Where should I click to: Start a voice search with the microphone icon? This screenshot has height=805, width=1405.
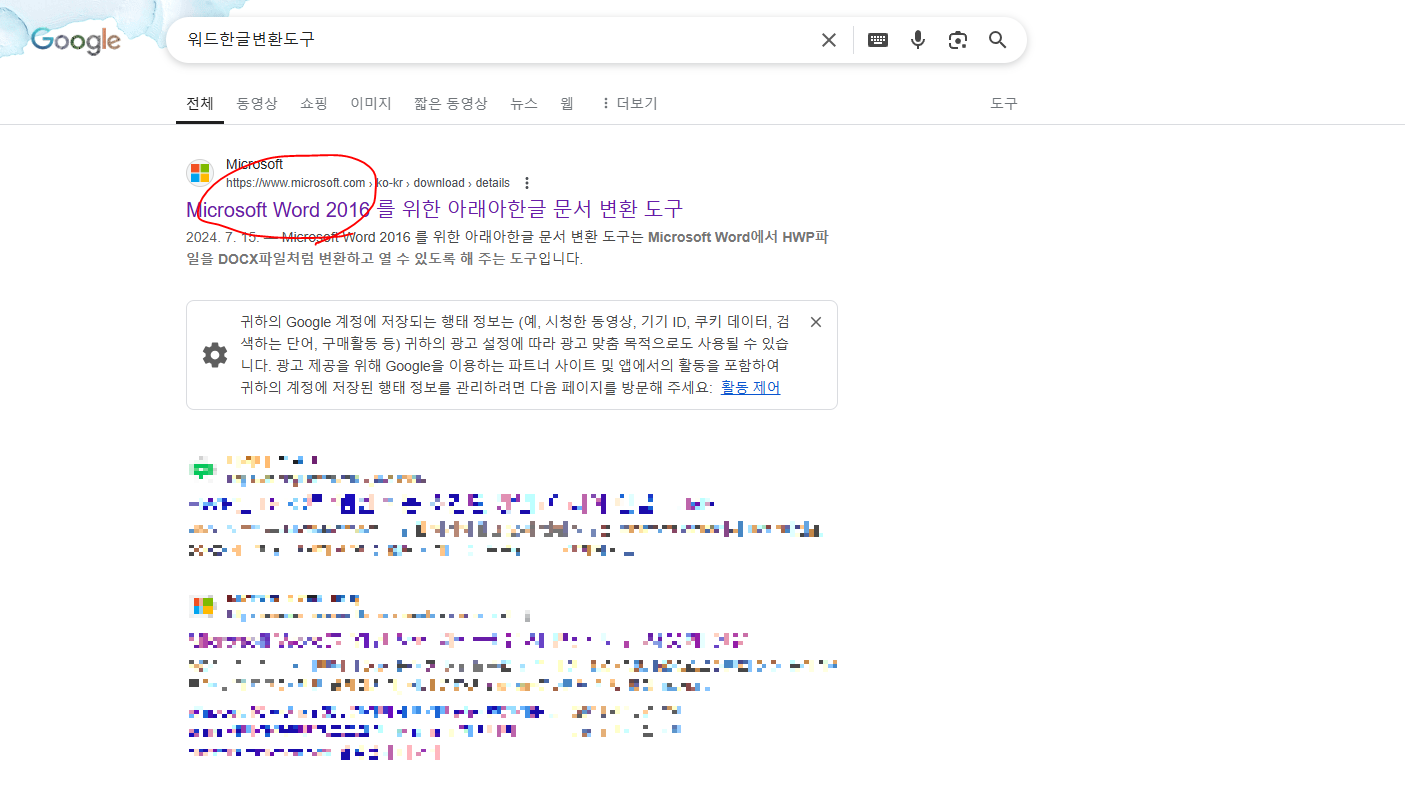(x=917, y=39)
